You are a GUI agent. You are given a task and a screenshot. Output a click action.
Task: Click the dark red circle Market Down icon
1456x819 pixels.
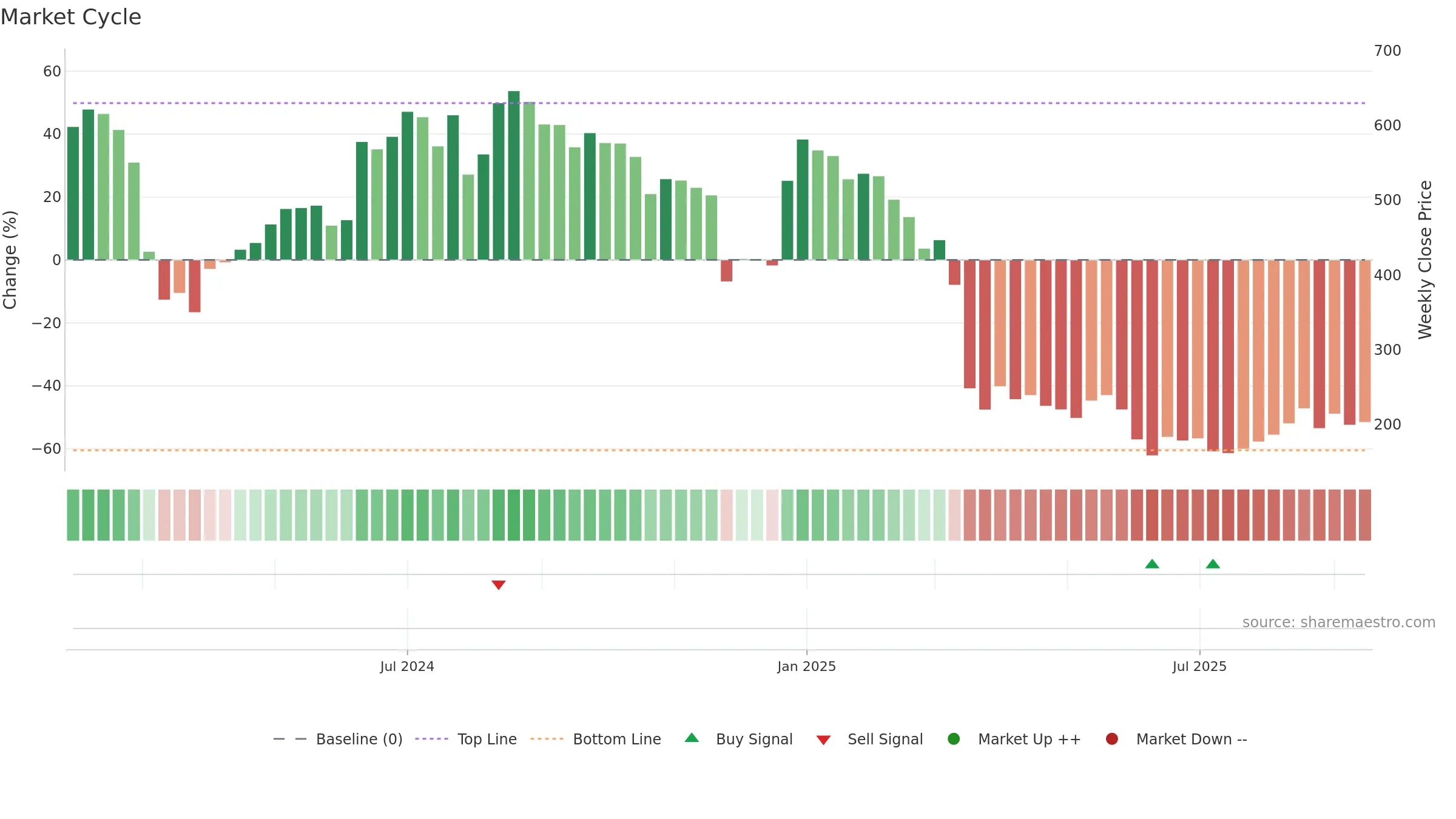1112,739
